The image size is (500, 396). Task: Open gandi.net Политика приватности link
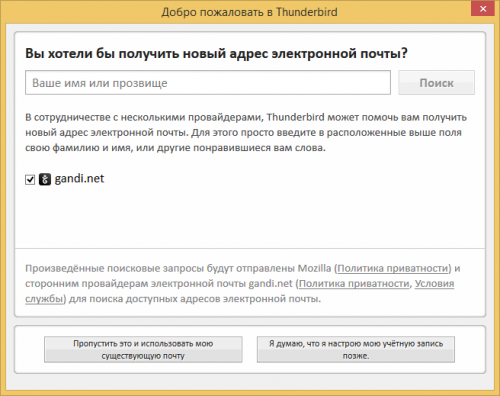pyautogui.click(x=354, y=284)
